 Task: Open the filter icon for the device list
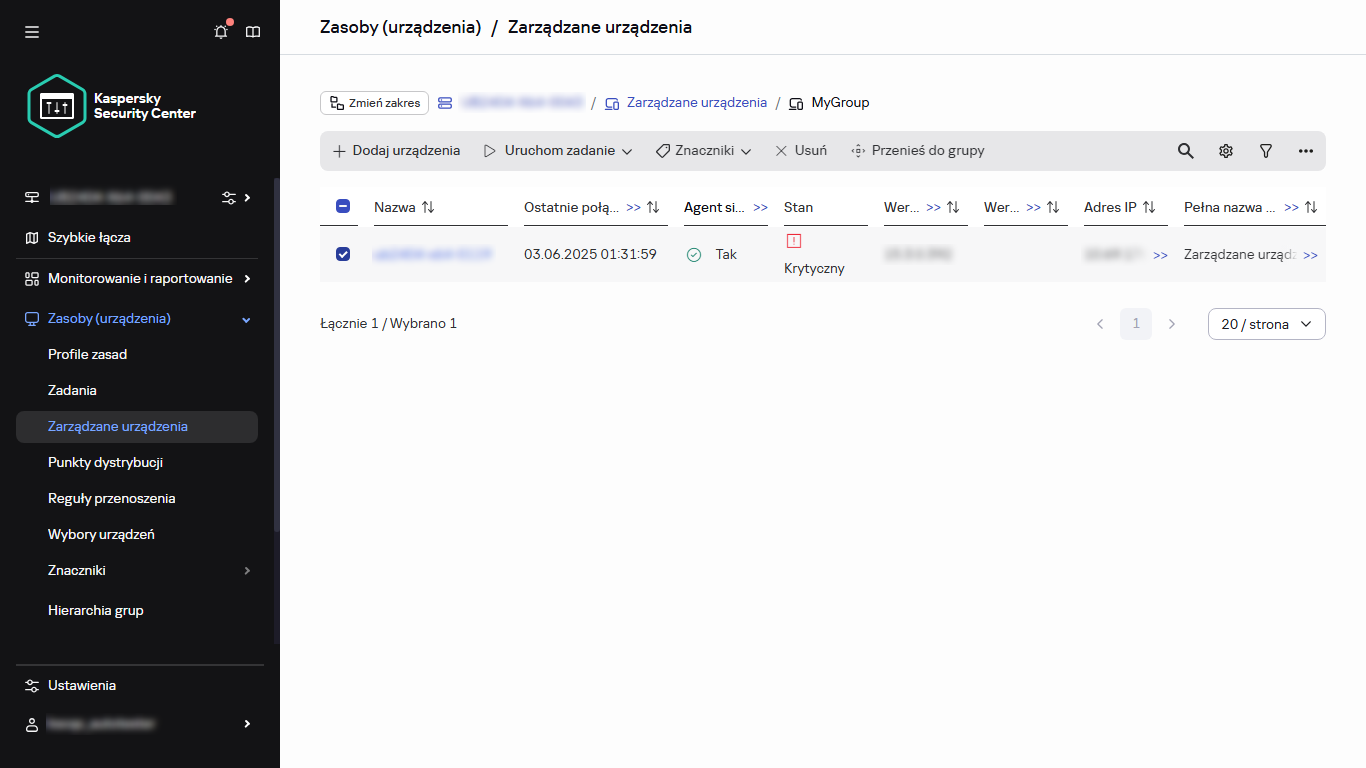click(x=1266, y=150)
